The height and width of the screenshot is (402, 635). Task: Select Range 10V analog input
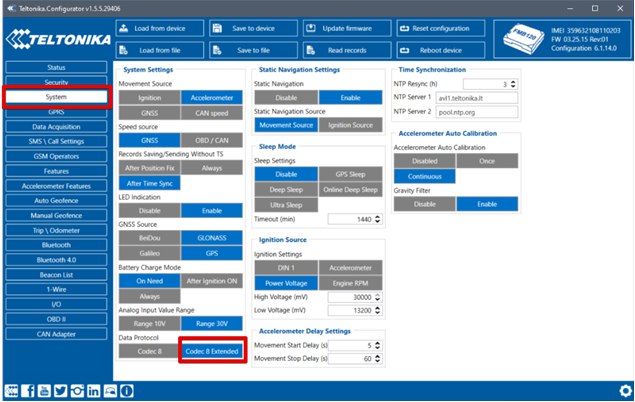pos(149,323)
